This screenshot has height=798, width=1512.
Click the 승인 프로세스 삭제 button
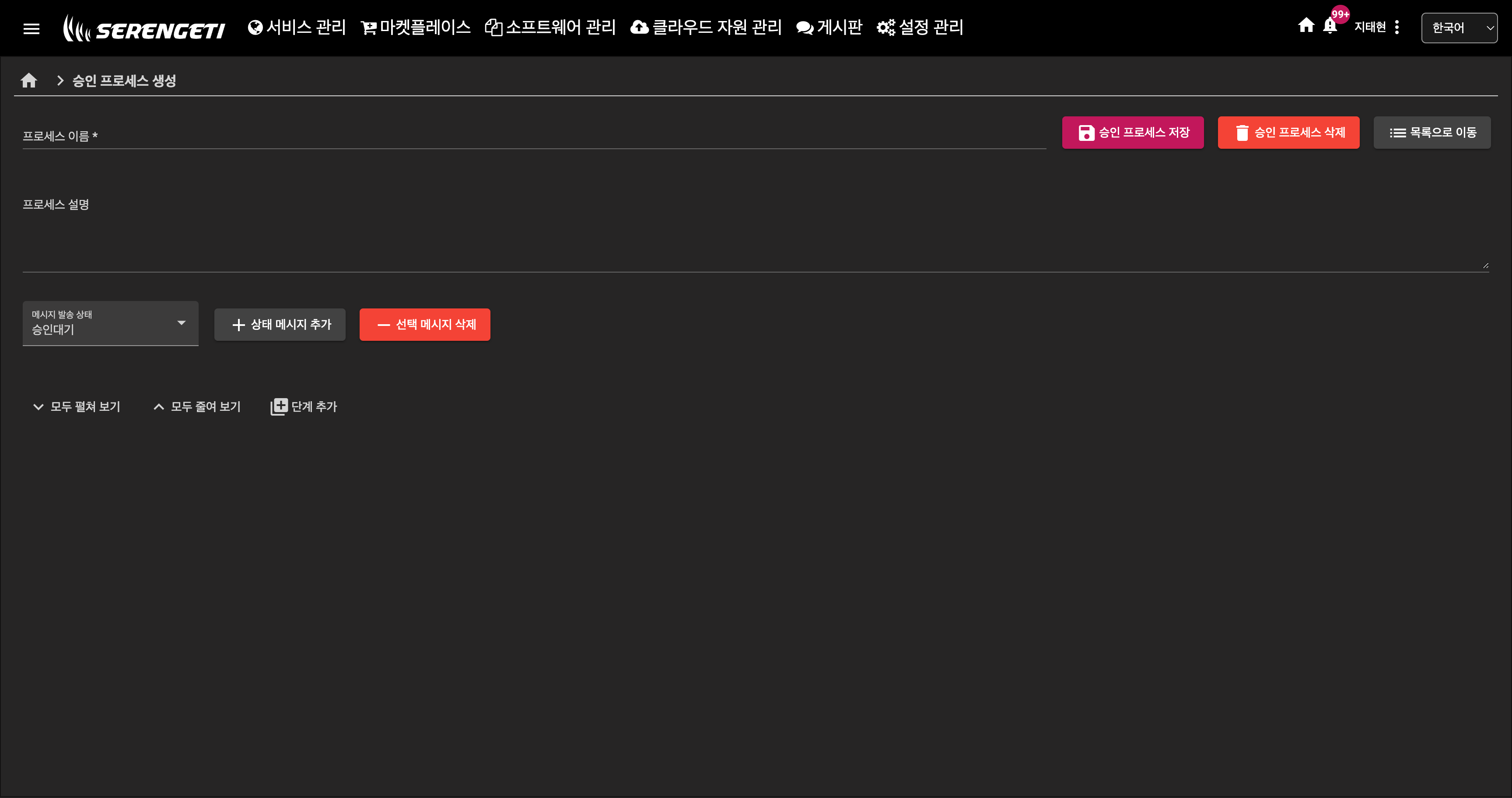[x=1288, y=133]
